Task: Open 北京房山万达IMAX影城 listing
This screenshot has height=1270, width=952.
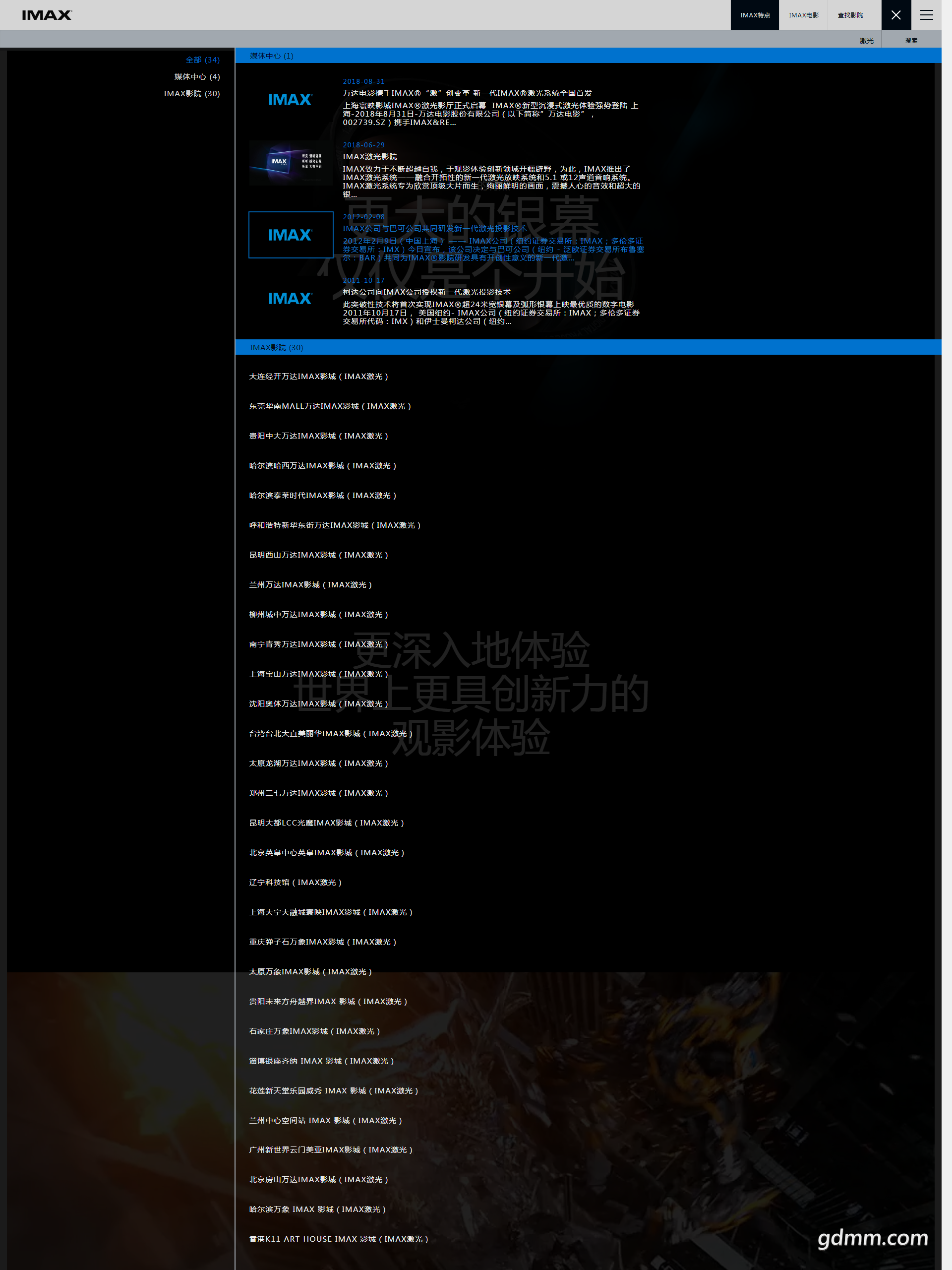Action: pyautogui.click(x=318, y=1180)
